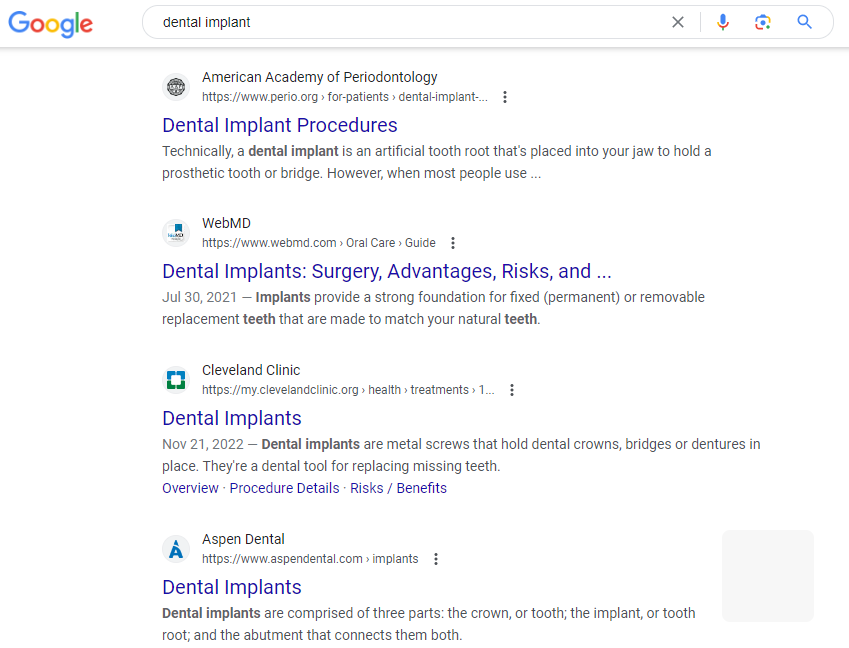Click the American Academy of Periodontology favicon
This screenshot has height=648, width=849.
[x=176, y=87]
